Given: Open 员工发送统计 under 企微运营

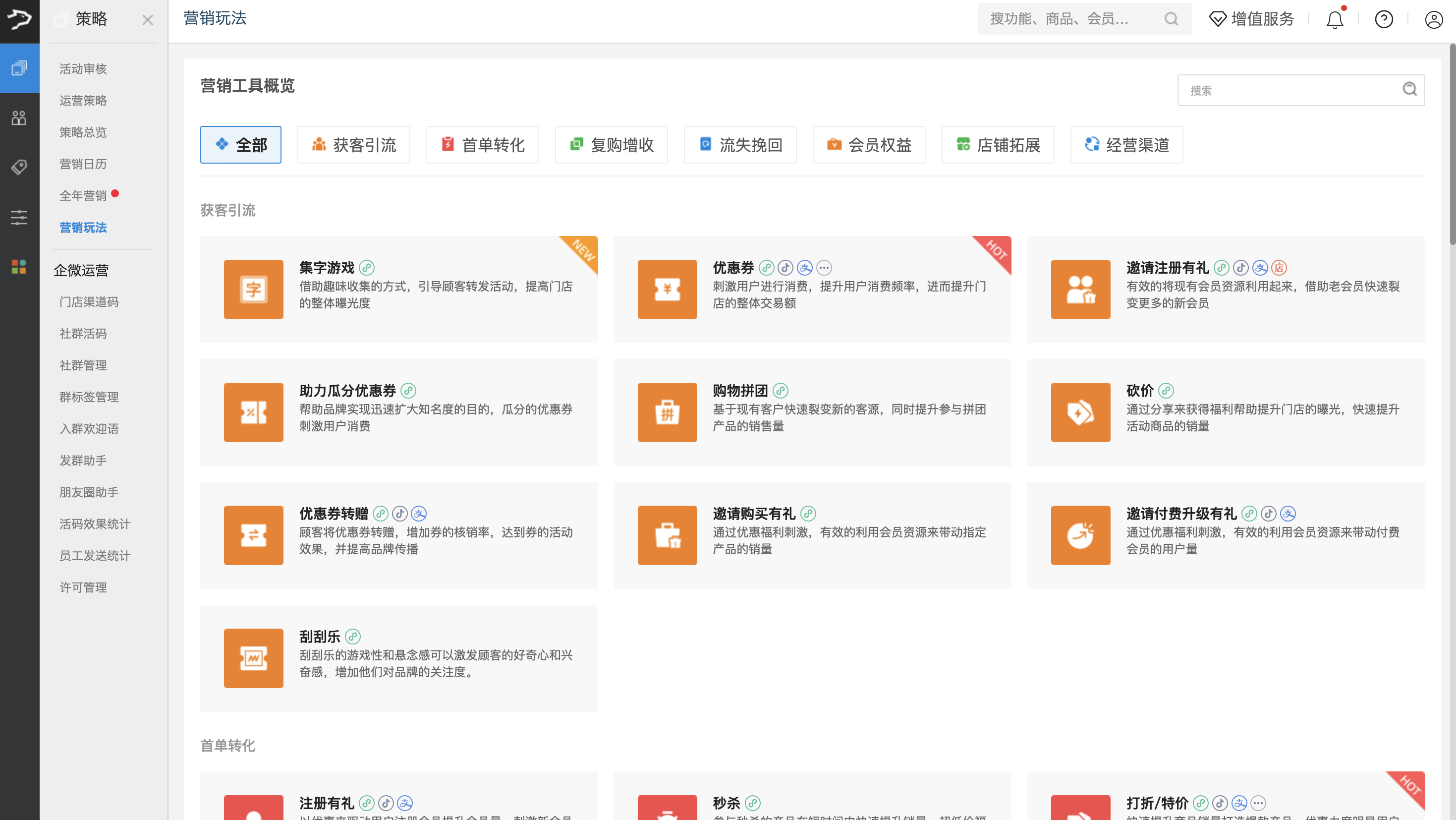Looking at the screenshot, I should (x=95, y=555).
